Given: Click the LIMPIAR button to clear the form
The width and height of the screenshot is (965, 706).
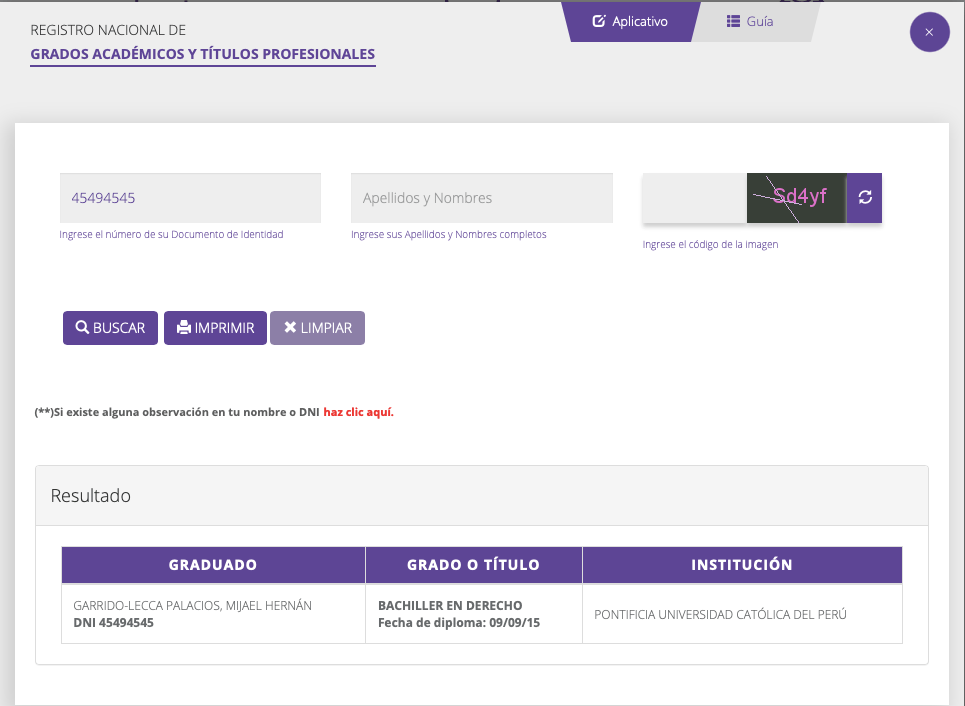Looking at the screenshot, I should [x=317, y=328].
